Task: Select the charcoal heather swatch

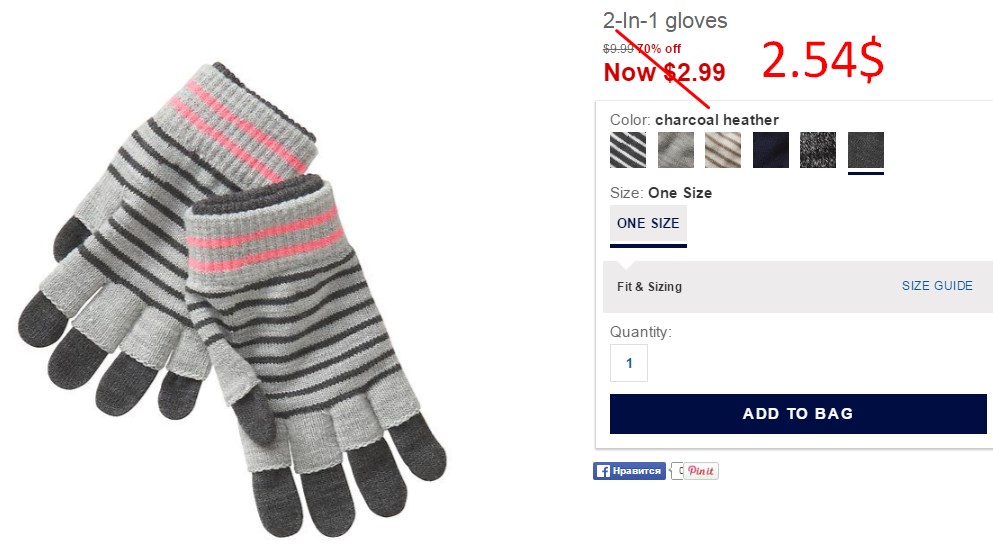Action: tap(866, 150)
